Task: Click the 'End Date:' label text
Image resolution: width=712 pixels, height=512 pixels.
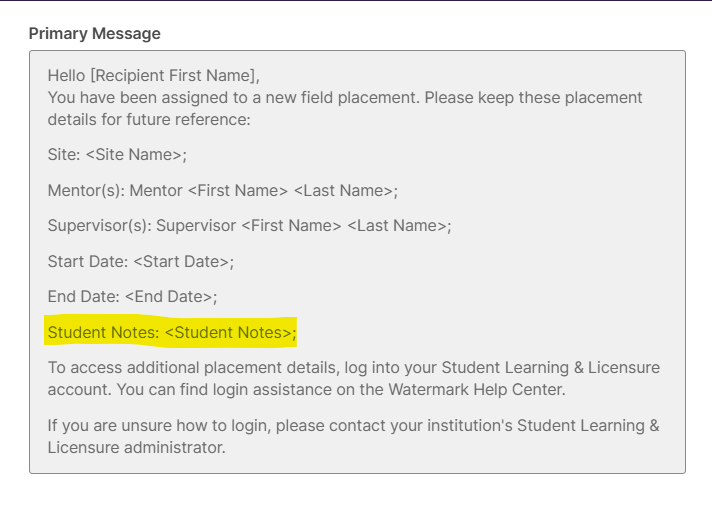Action: click(84, 296)
